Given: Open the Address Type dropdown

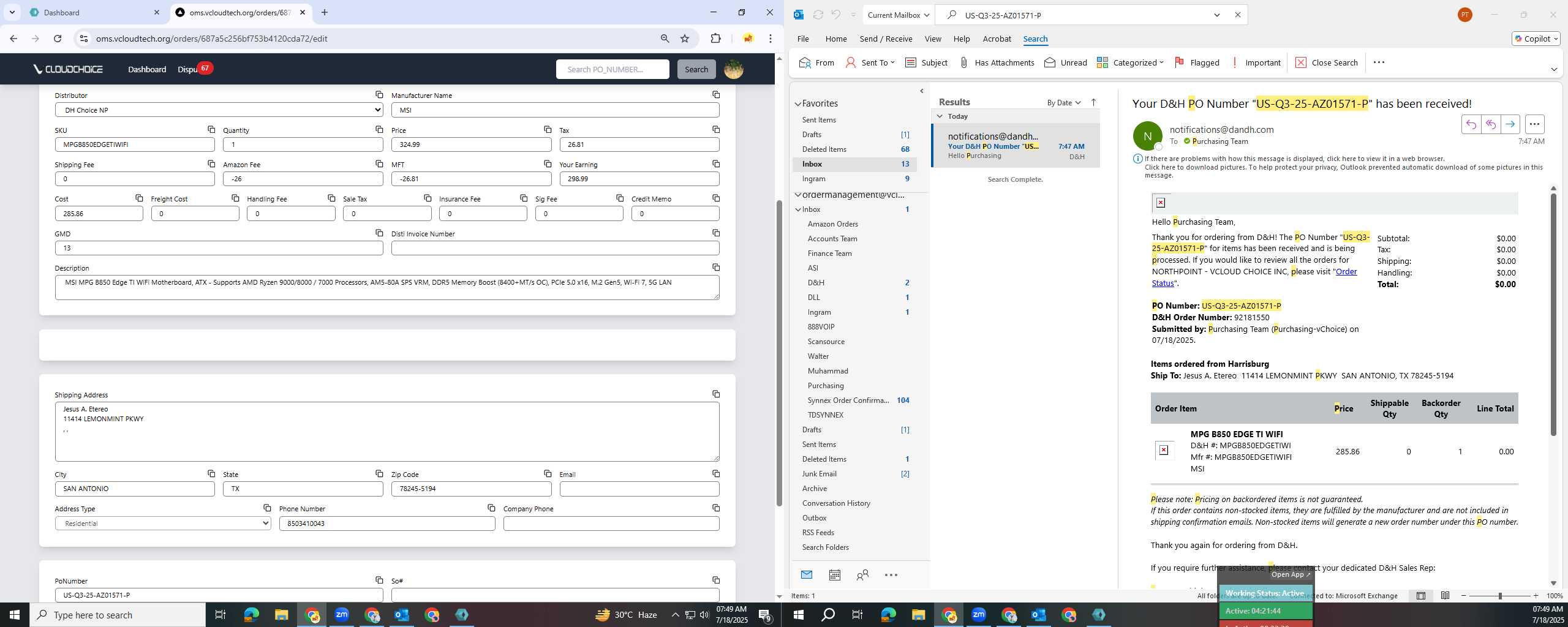Looking at the screenshot, I should coord(163,524).
